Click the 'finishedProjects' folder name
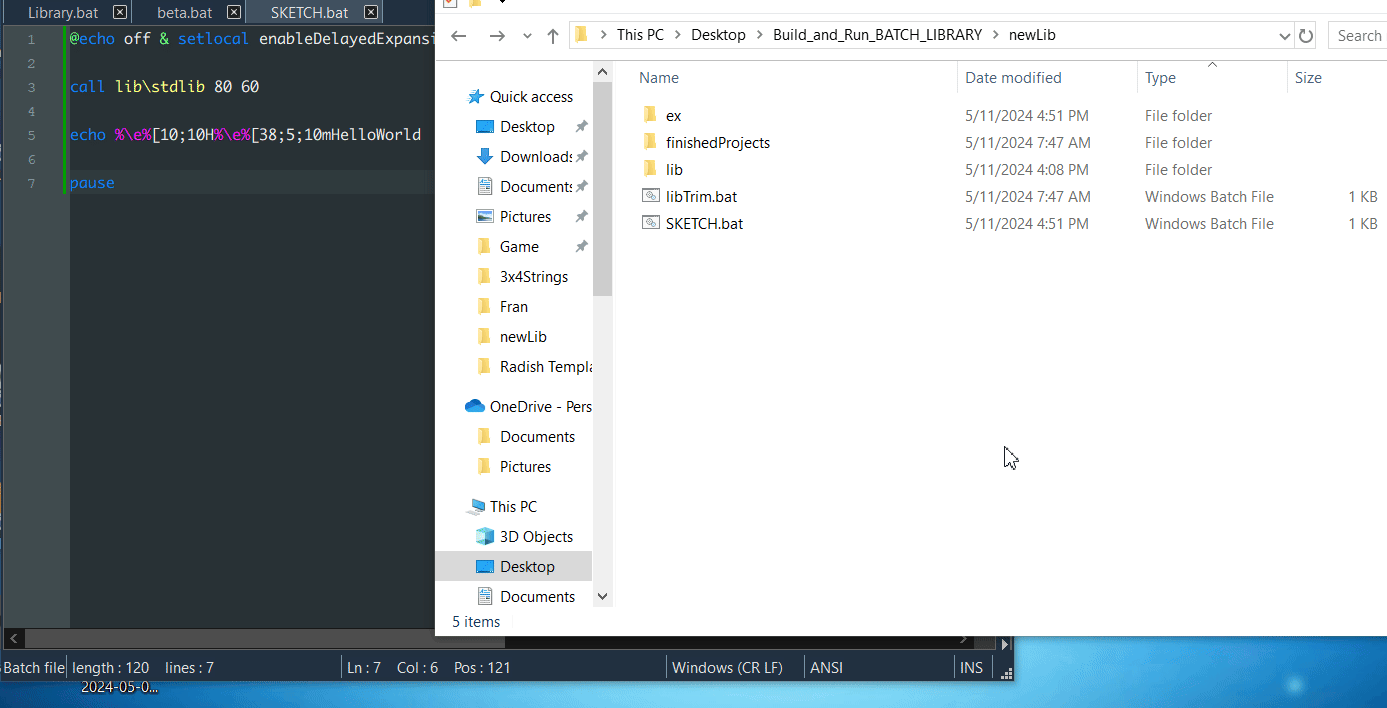1387x708 pixels. click(718, 143)
